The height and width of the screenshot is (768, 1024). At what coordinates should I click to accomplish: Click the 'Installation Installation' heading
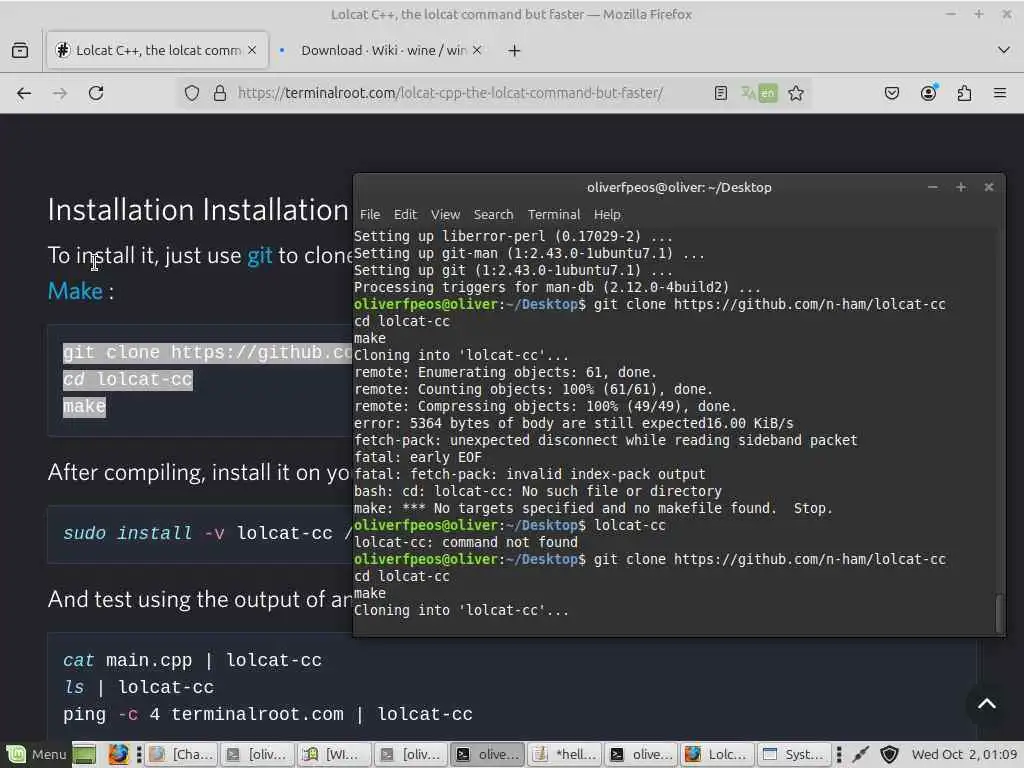tap(198, 210)
